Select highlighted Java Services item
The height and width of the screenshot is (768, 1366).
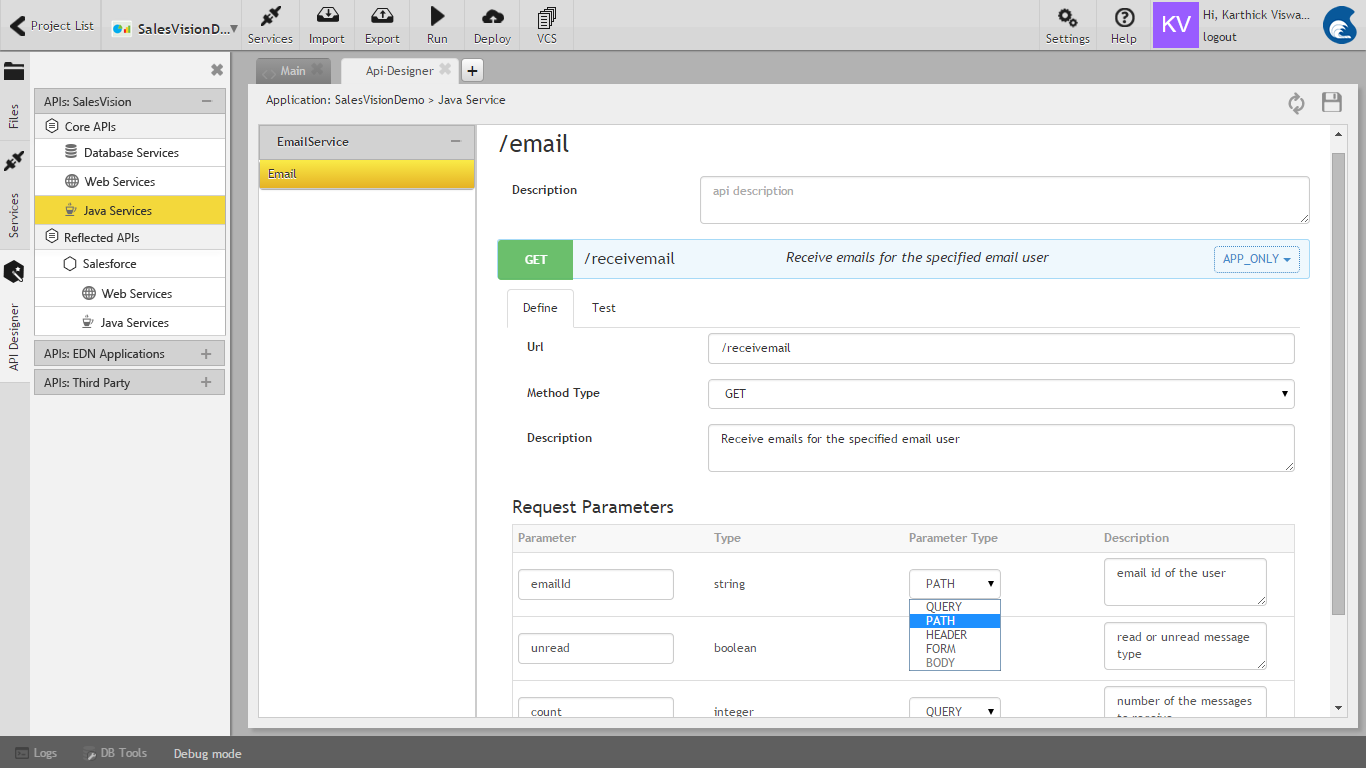click(x=130, y=210)
